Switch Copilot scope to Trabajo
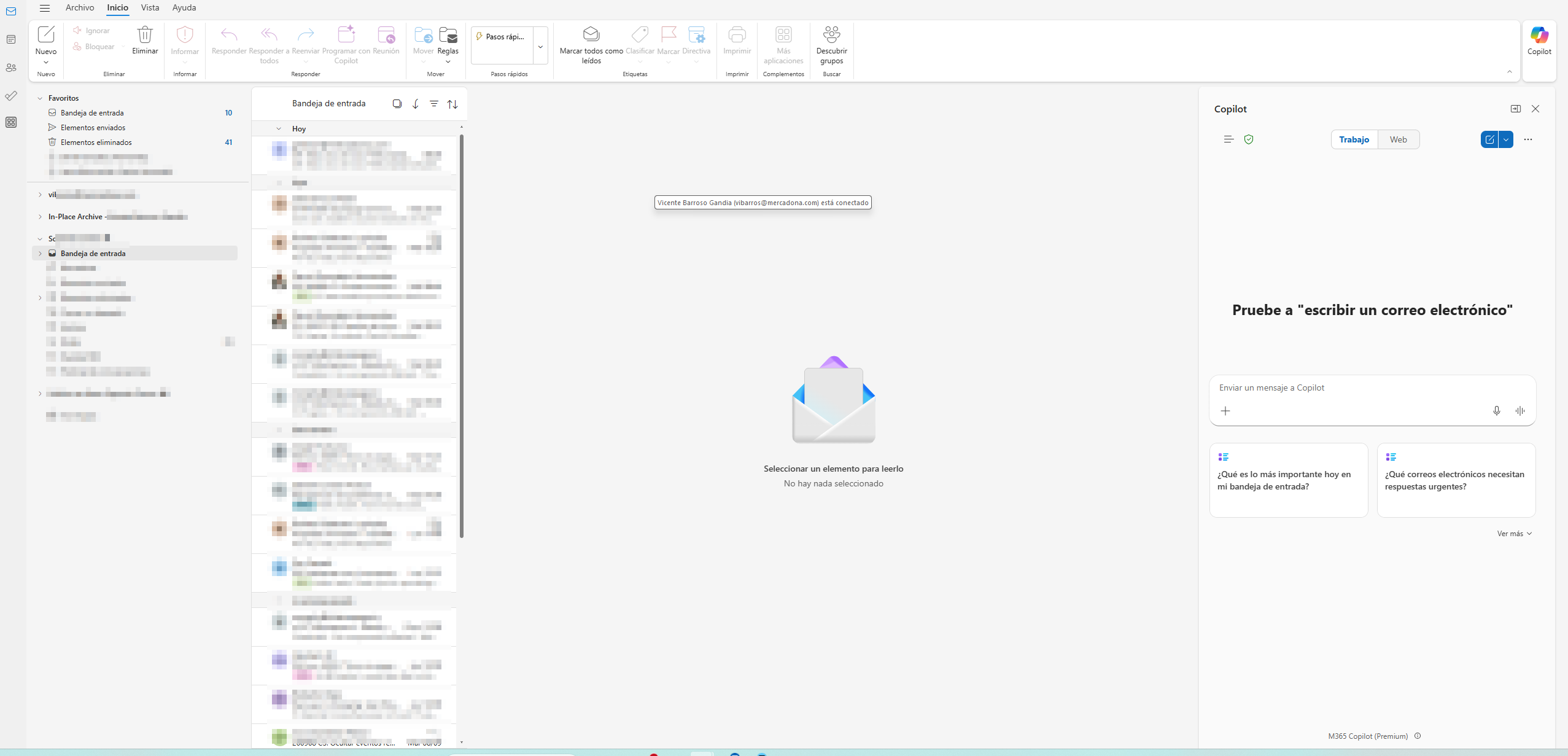This screenshot has width=1568, height=756. (x=1354, y=139)
